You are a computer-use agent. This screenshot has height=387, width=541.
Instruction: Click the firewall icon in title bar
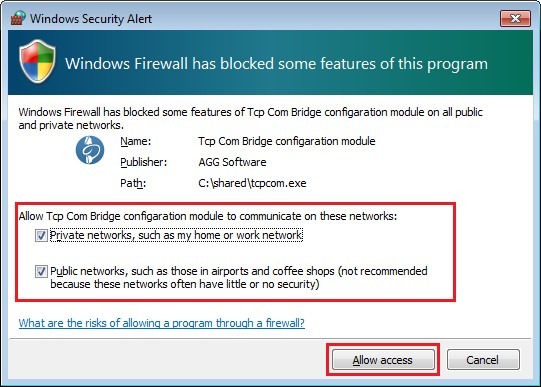click(x=18, y=18)
